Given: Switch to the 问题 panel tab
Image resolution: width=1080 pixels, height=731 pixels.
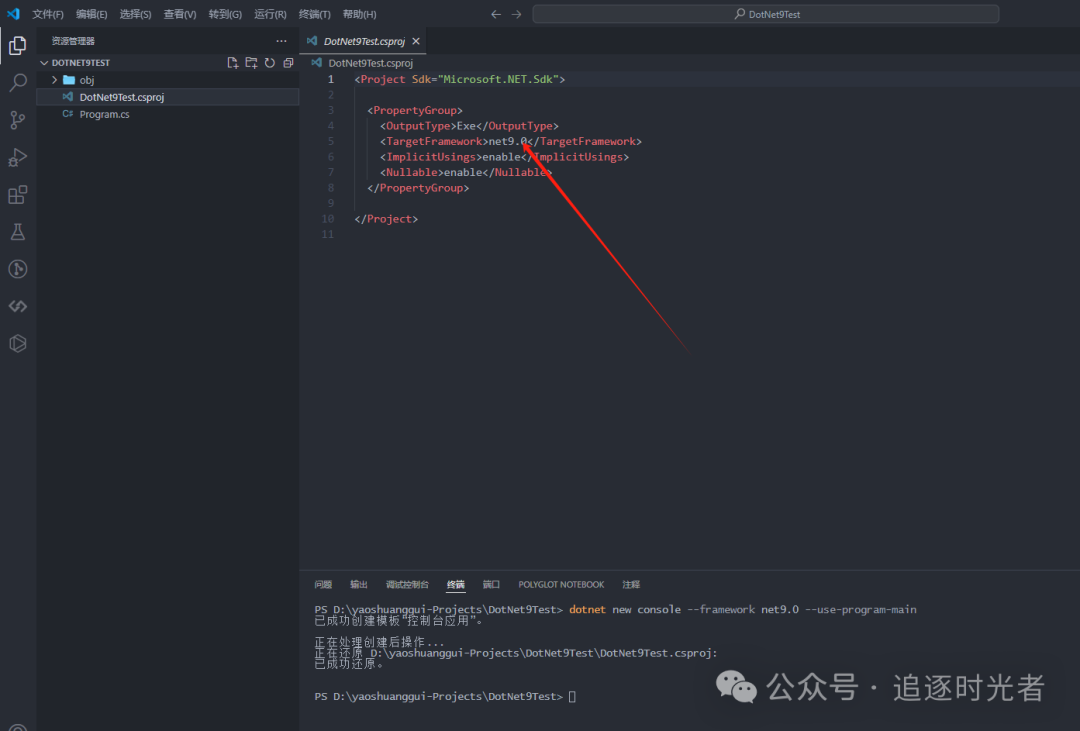Looking at the screenshot, I should pyautogui.click(x=323, y=584).
